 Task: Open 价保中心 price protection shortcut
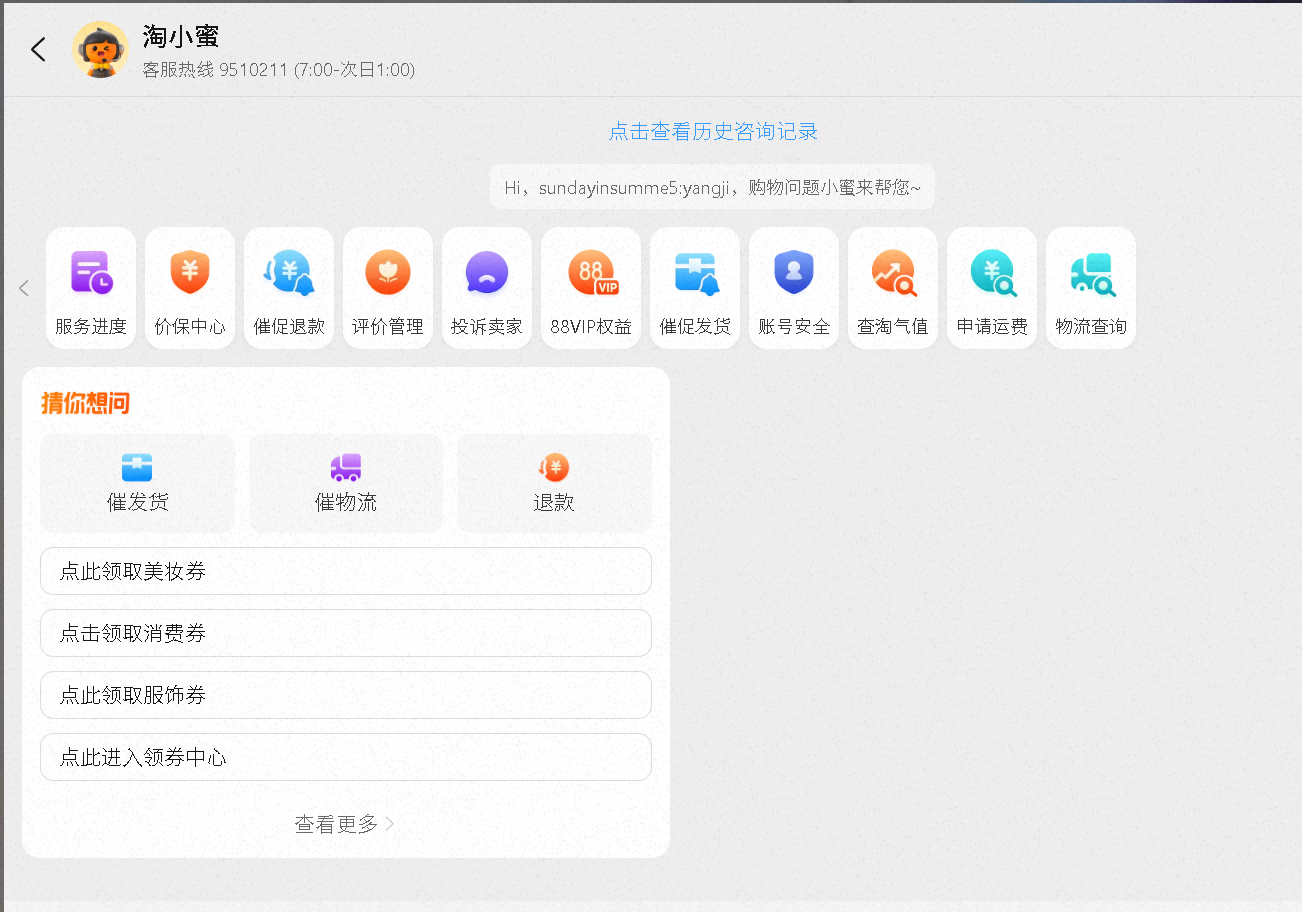point(190,288)
